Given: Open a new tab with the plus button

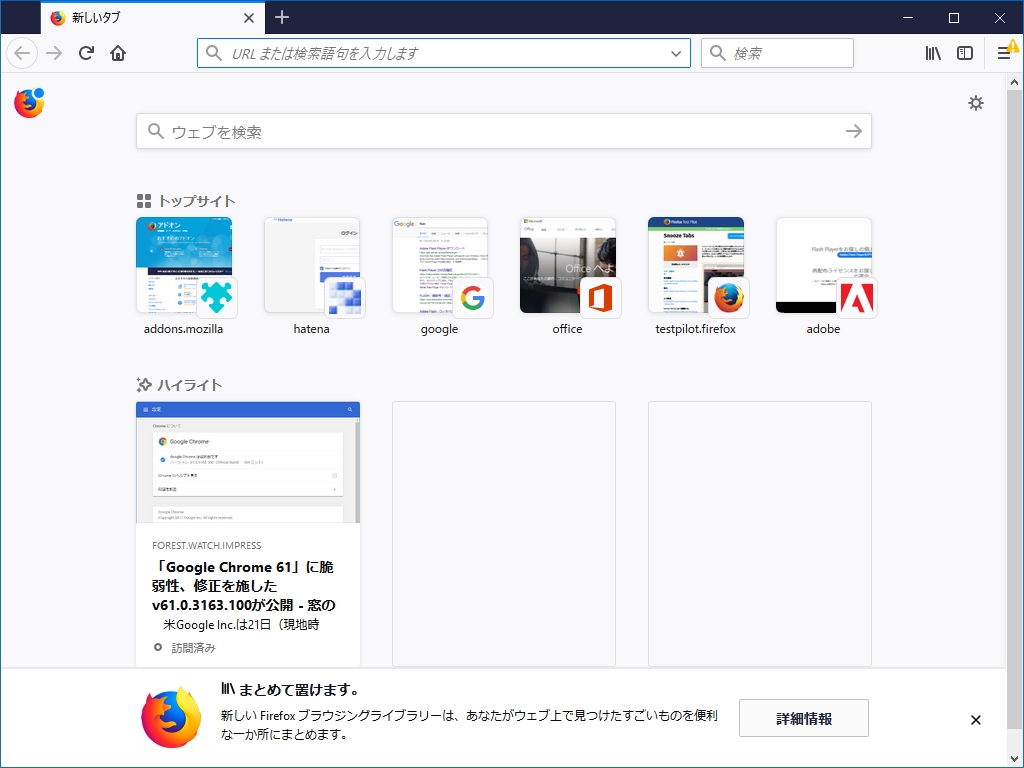Looking at the screenshot, I should click(x=282, y=17).
